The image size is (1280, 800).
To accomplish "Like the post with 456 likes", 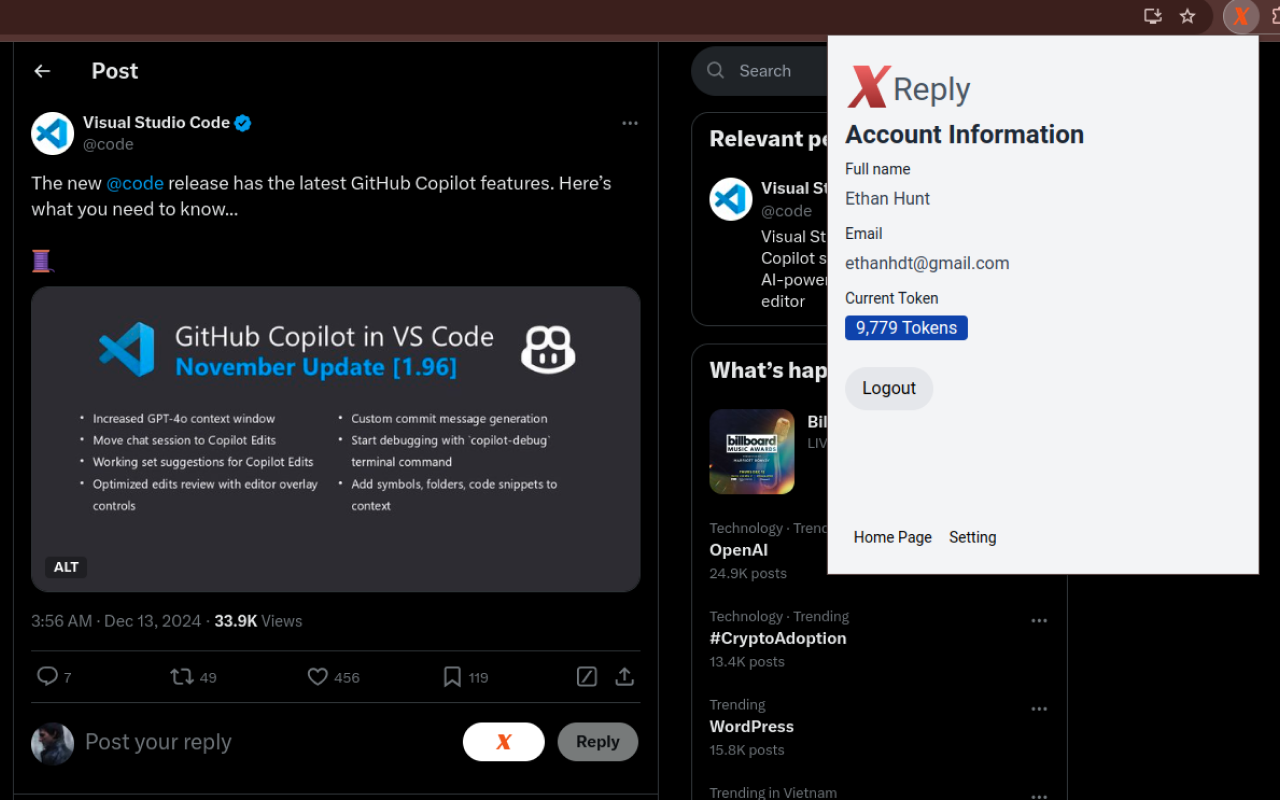I will (x=318, y=677).
